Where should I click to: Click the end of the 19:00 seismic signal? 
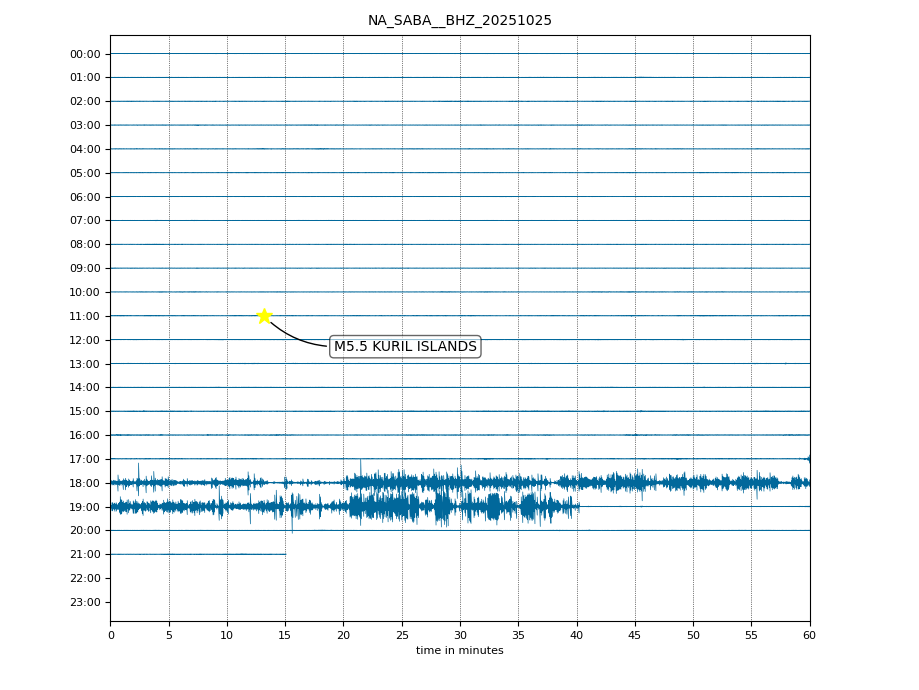578,507
